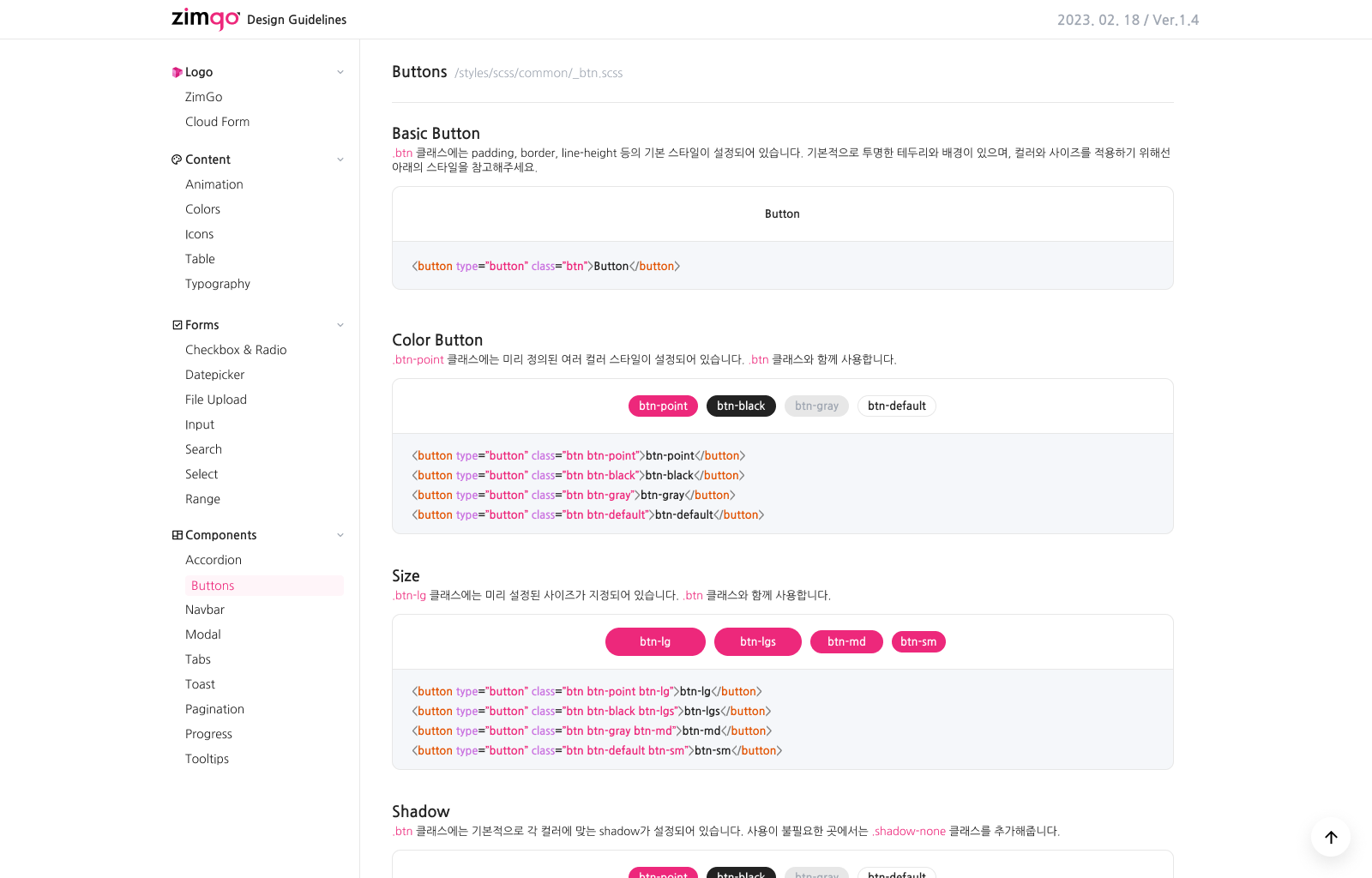Click the Logo section cube icon
The height and width of the screenshot is (878, 1372).
tap(177, 73)
